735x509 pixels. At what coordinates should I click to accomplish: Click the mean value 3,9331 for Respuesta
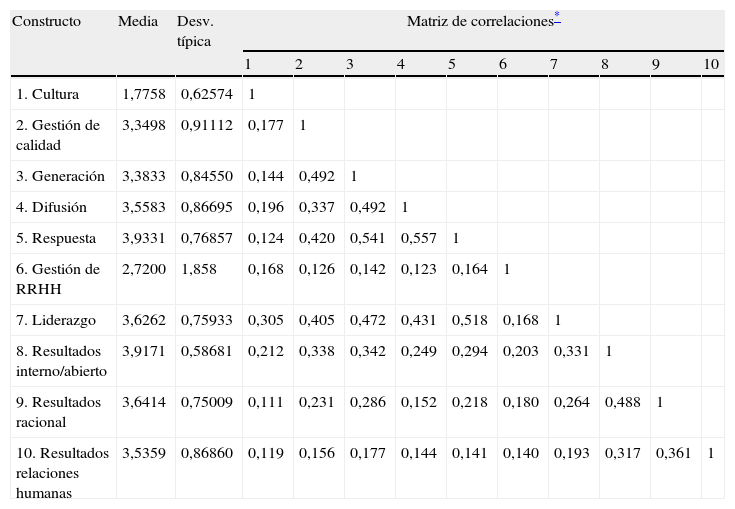(141, 240)
